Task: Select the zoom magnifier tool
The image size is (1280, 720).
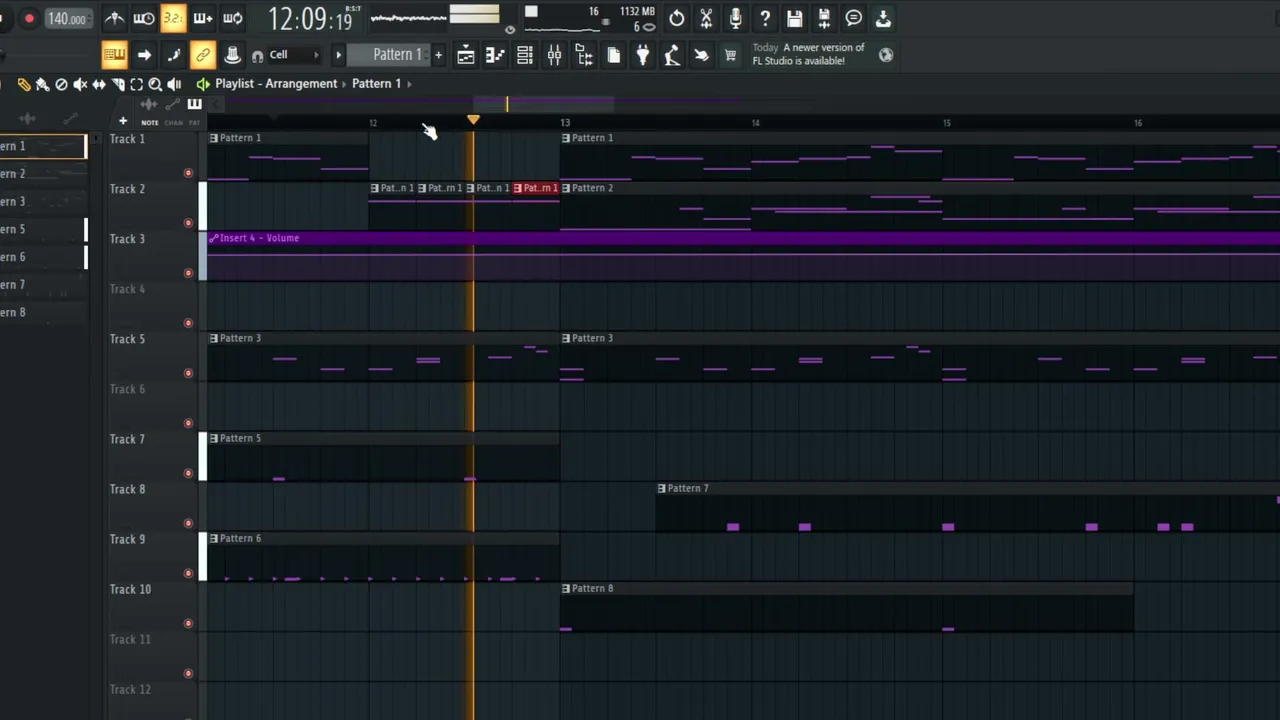Action: pyautogui.click(x=155, y=84)
